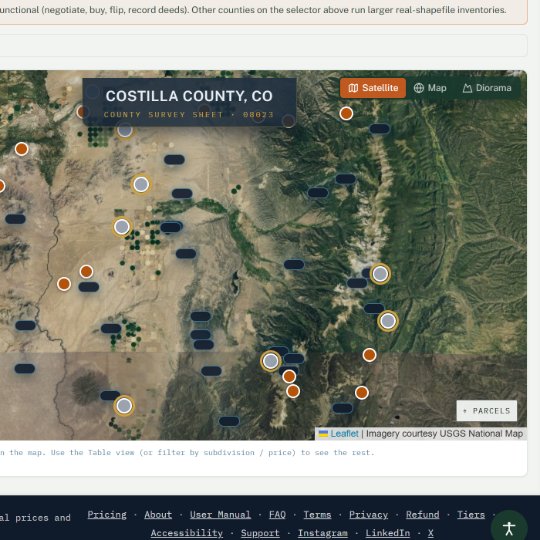Open the FAQ footer link

pos(277,515)
